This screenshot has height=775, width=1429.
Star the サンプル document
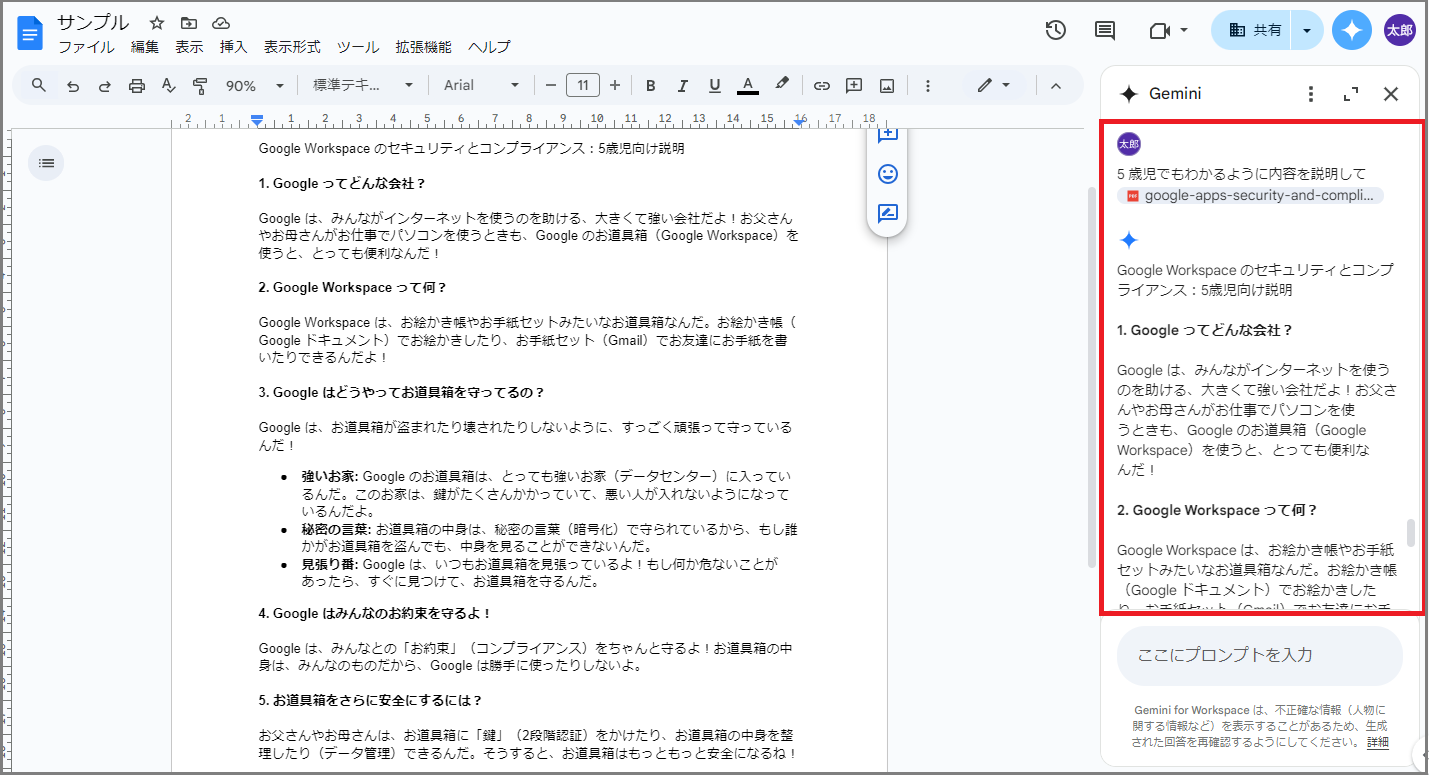tap(157, 23)
